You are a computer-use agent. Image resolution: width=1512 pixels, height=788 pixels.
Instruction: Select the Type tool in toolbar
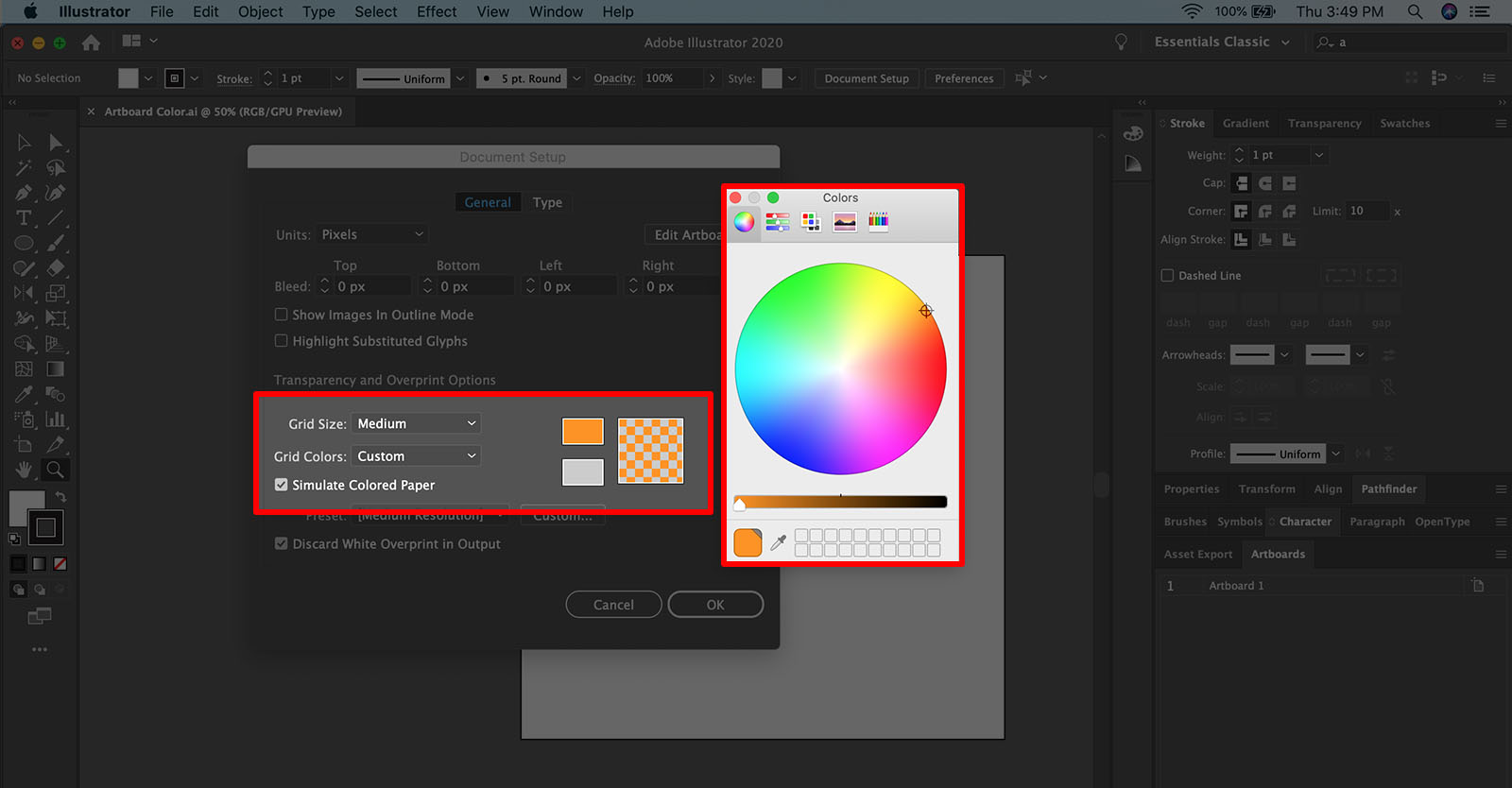click(x=24, y=218)
